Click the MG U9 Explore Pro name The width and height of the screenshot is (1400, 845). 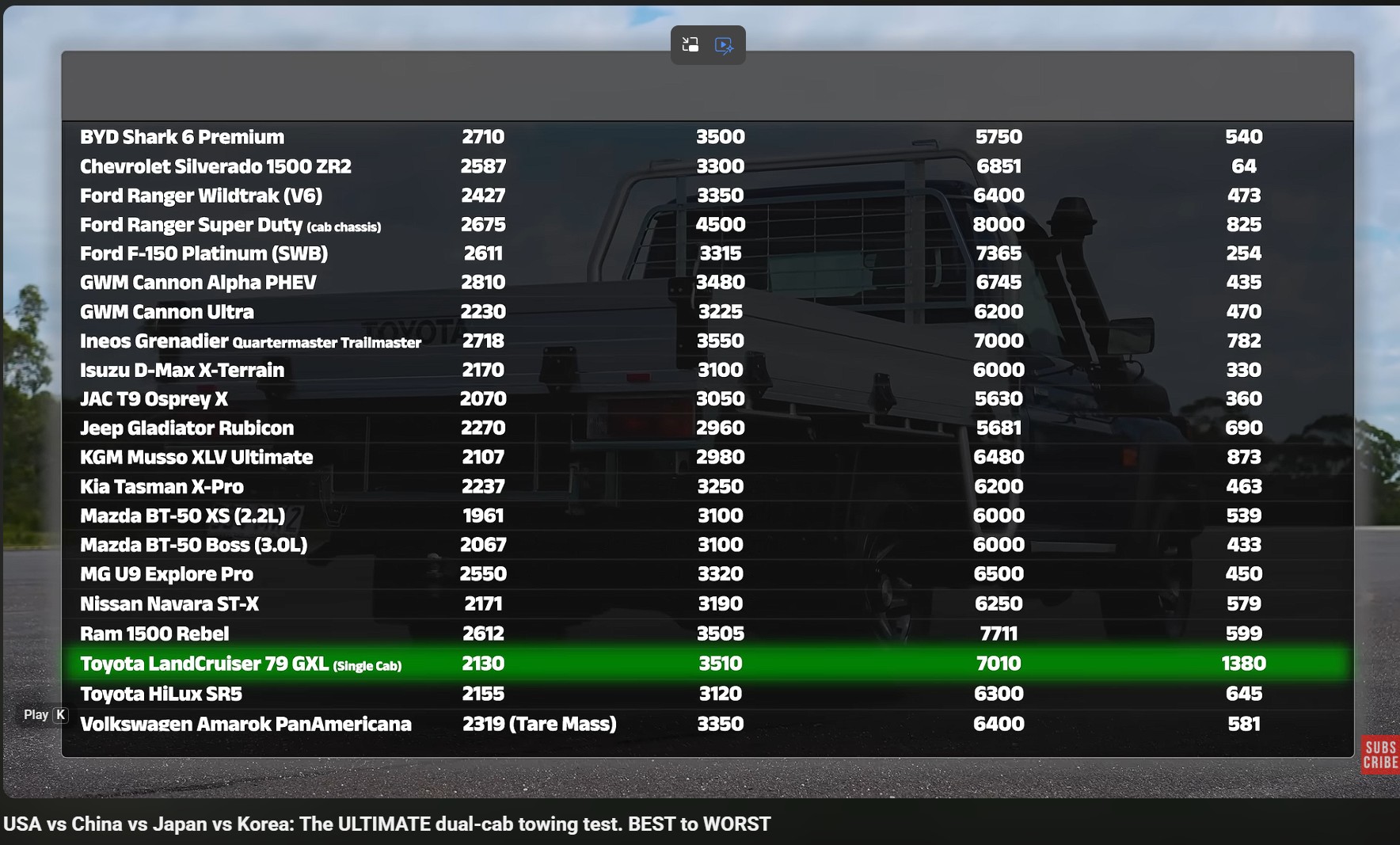pos(166,574)
